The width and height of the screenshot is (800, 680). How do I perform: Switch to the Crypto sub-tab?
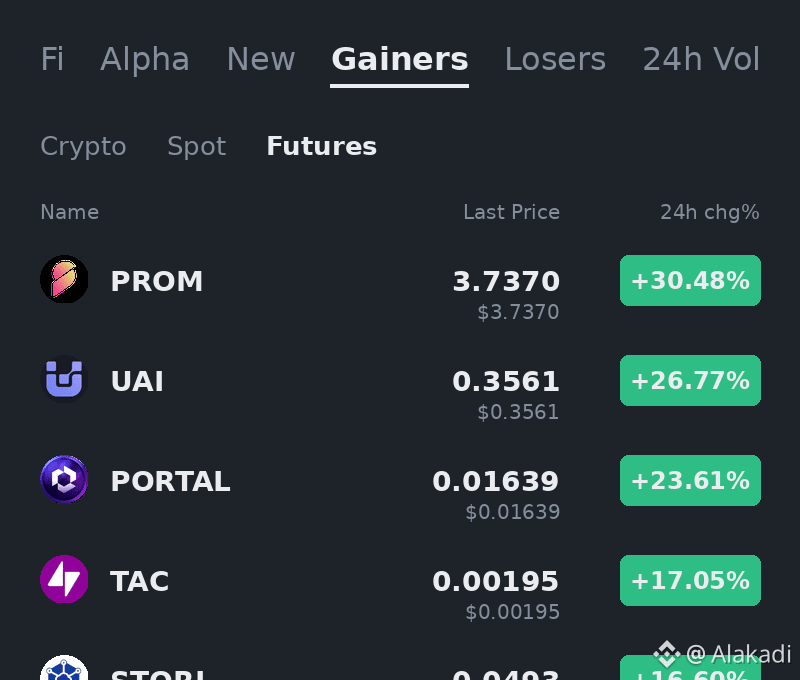coord(83,147)
